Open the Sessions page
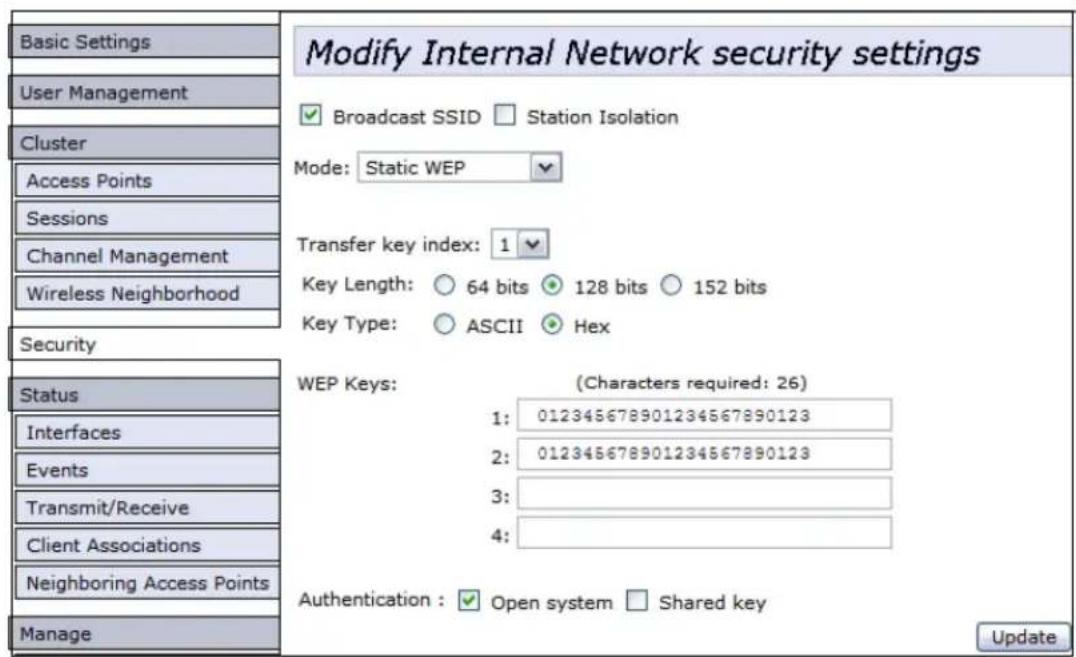Viewport: 1076px width, 657px height. (148, 218)
